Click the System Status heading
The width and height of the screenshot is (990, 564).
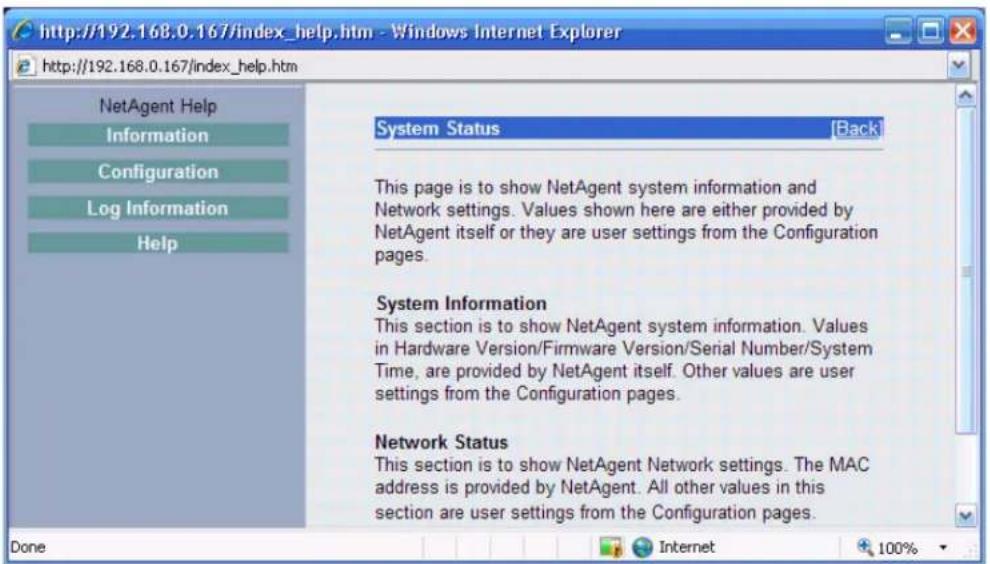pyautogui.click(x=438, y=128)
